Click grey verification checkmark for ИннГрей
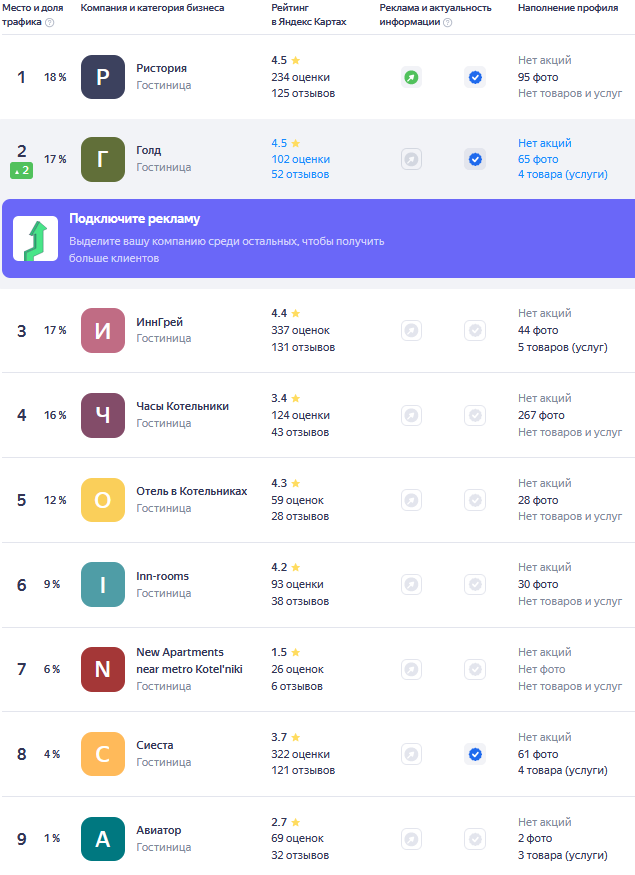The width and height of the screenshot is (635, 875). point(475,330)
